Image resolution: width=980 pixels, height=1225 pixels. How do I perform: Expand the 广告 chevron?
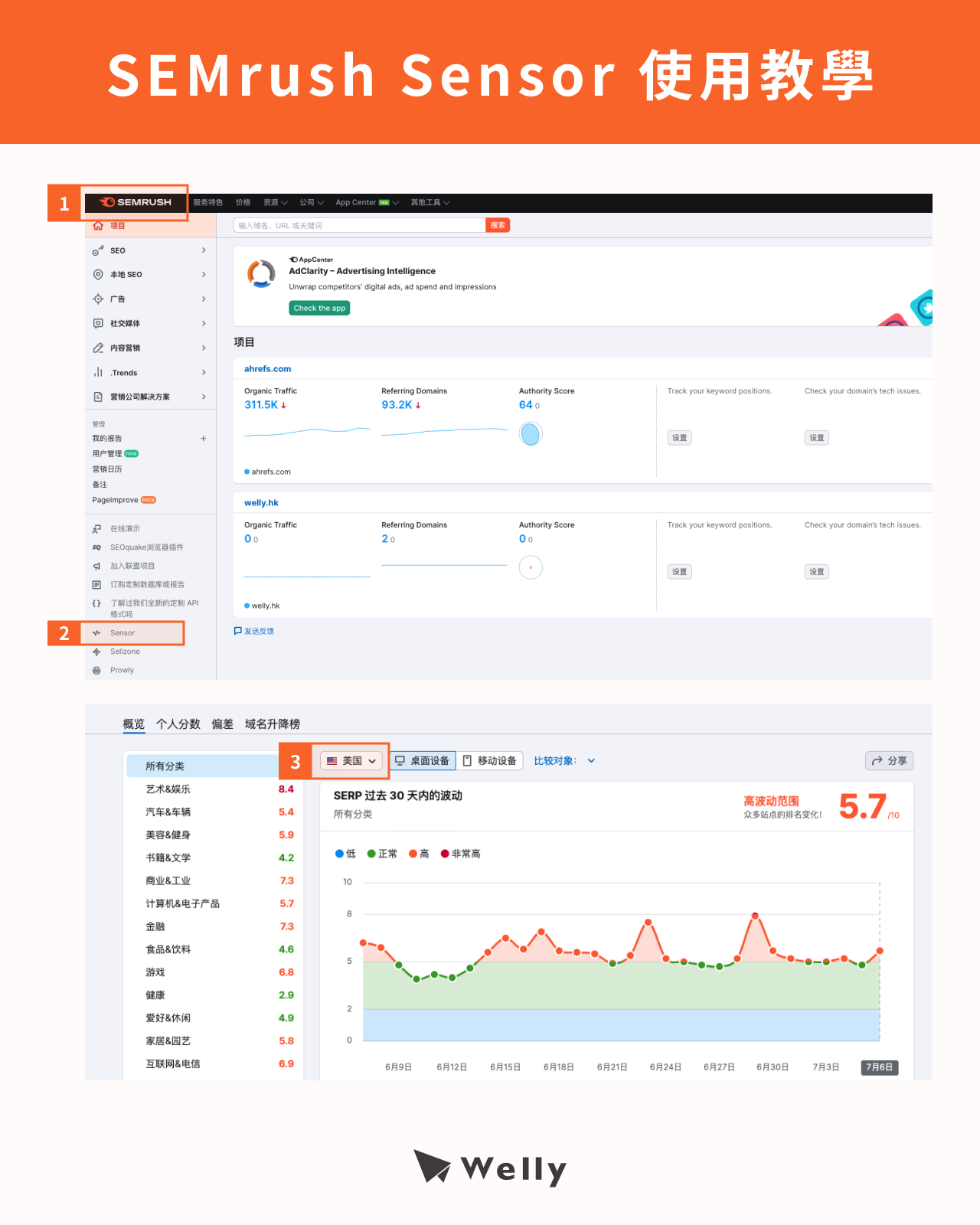[204, 299]
